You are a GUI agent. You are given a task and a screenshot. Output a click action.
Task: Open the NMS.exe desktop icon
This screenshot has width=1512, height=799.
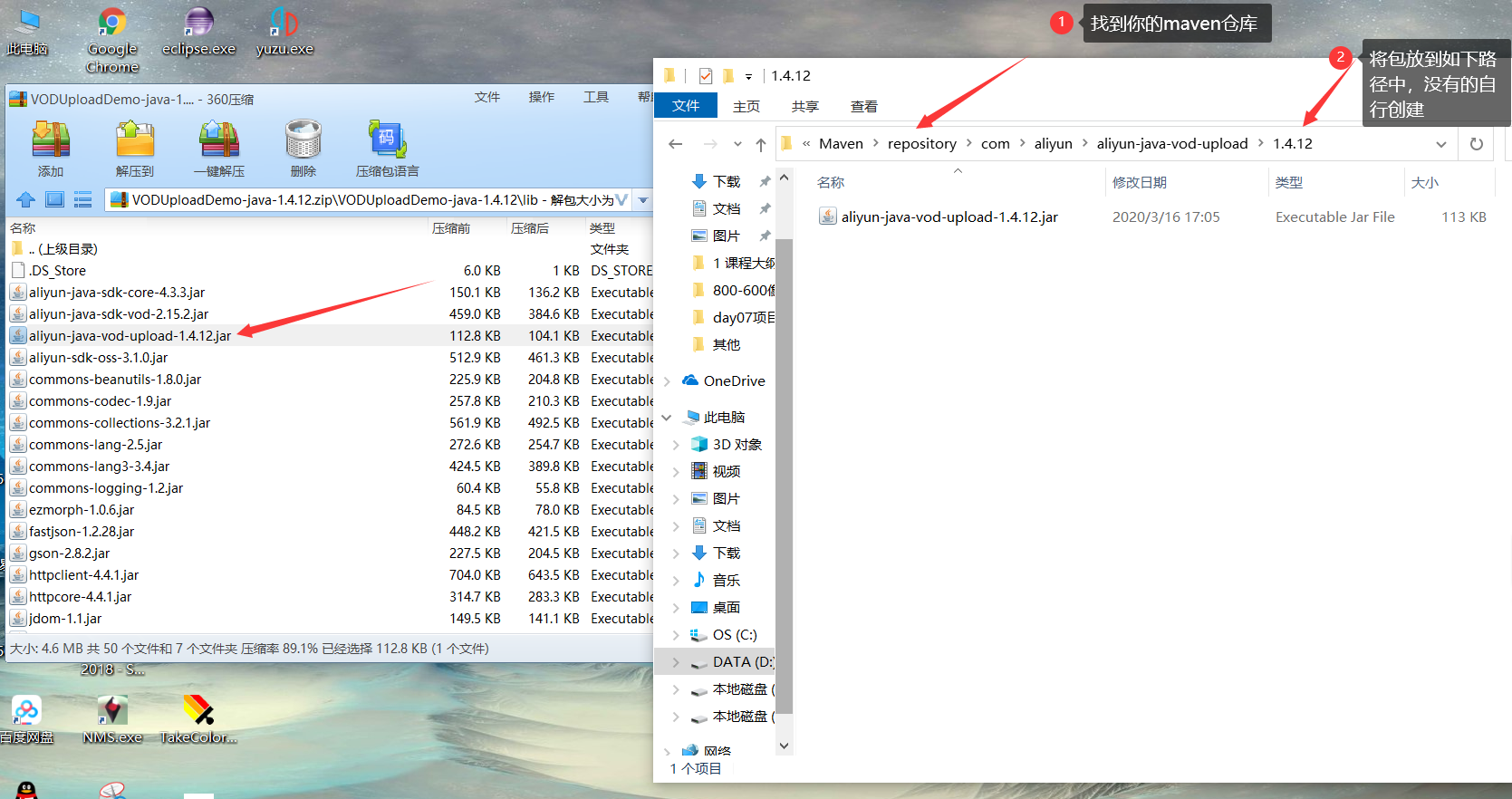coord(112,720)
